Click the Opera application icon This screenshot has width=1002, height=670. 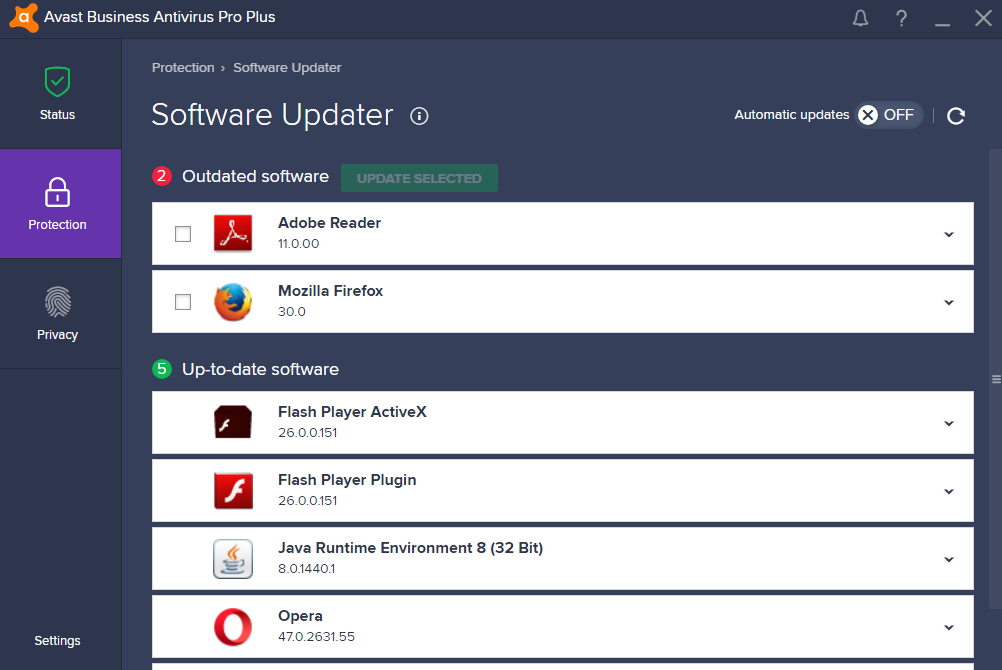[x=233, y=627]
